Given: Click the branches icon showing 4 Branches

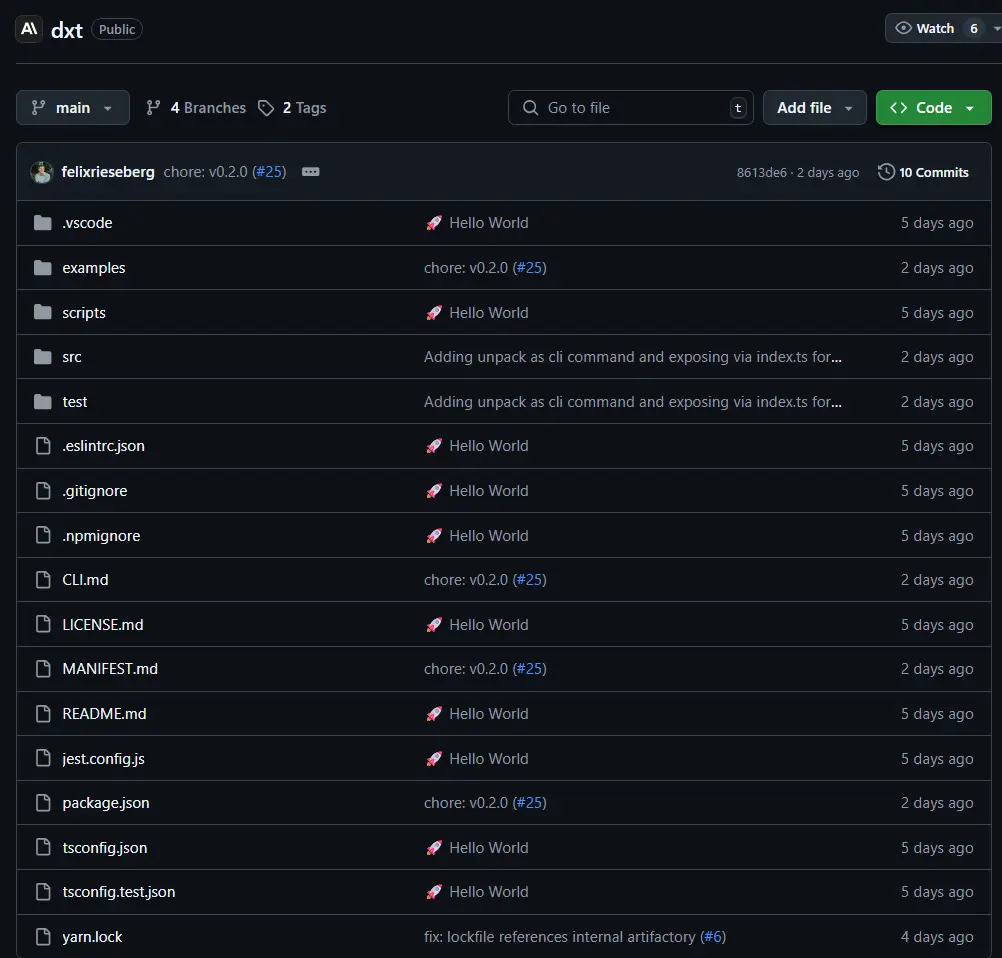Looking at the screenshot, I should tap(154, 108).
